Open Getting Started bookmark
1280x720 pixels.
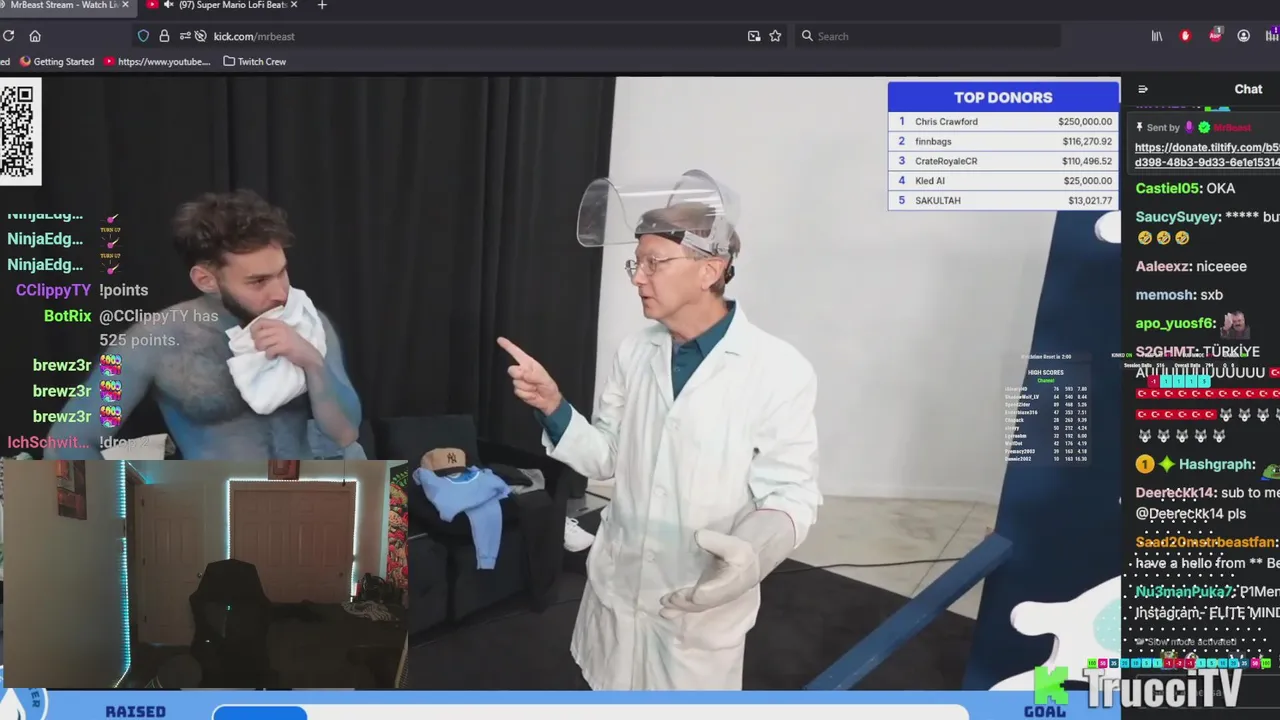click(57, 61)
